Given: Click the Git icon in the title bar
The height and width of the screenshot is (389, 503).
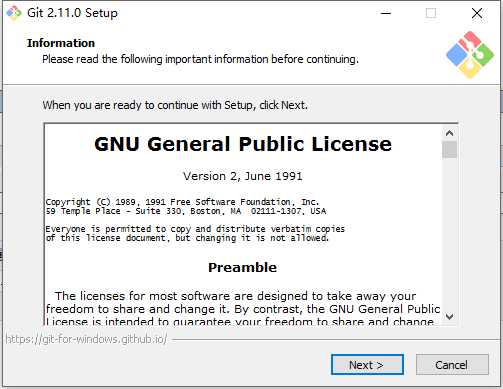Looking at the screenshot, I should click(x=14, y=13).
